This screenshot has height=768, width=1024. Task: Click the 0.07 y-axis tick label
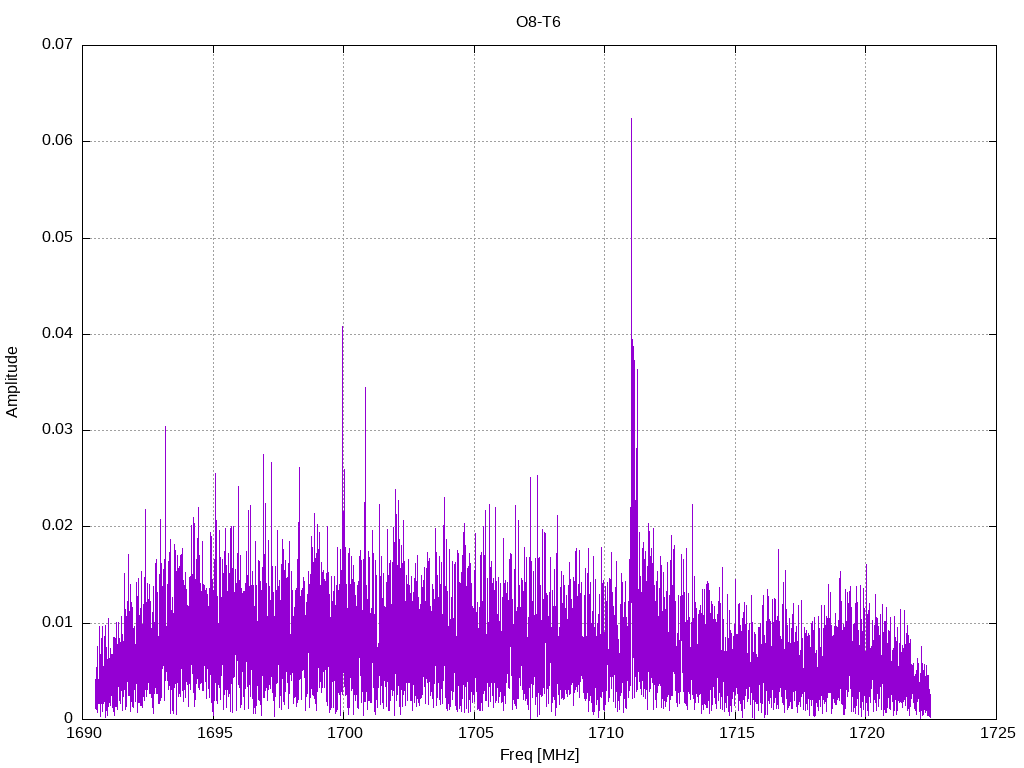pyautogui.click(x=57, y=45)
